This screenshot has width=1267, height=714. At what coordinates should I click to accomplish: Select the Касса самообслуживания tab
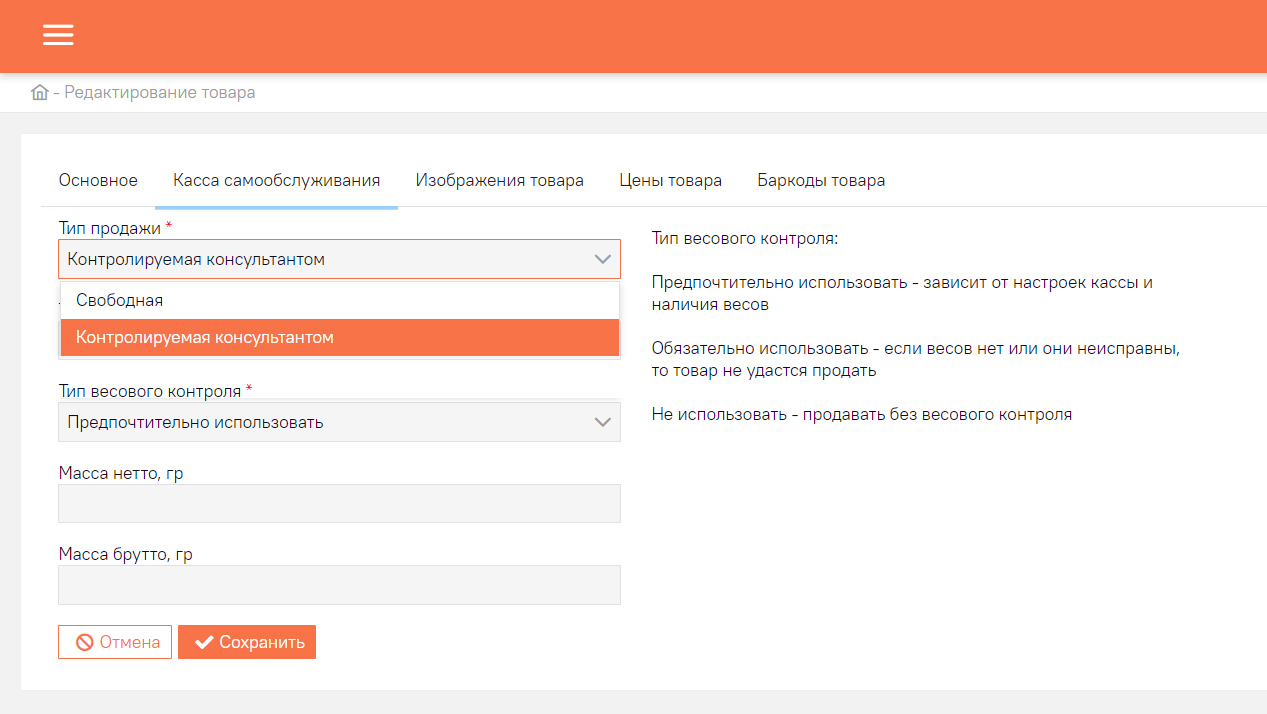[x=276, y=181]
